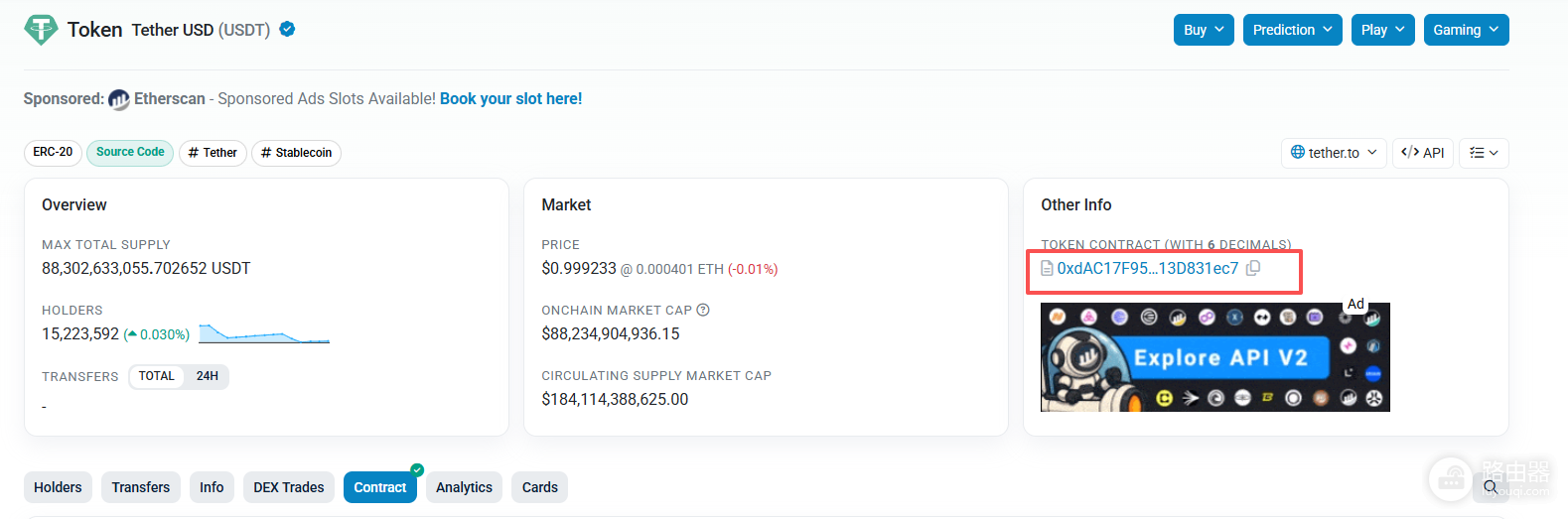Open the Book your slot here link
This screenshot has width=1568, height=519.
[x=511, y=99]
